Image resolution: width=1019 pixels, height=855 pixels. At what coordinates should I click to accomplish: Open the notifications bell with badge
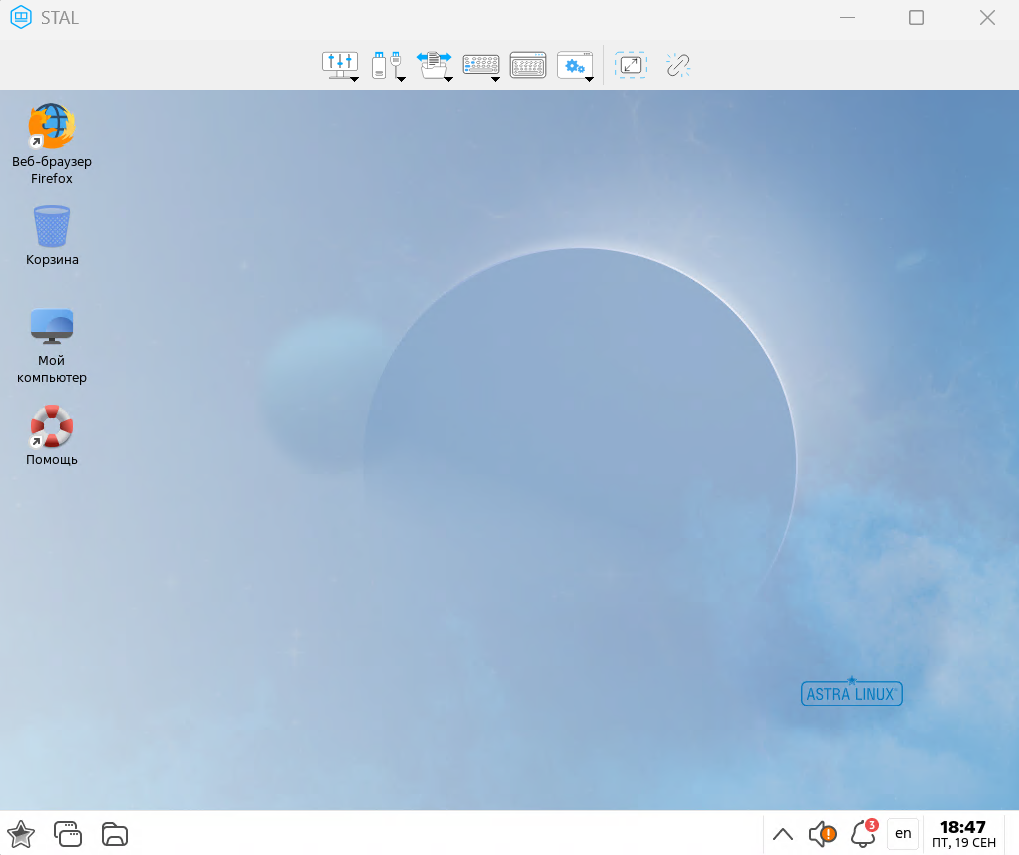coord(864,833)
